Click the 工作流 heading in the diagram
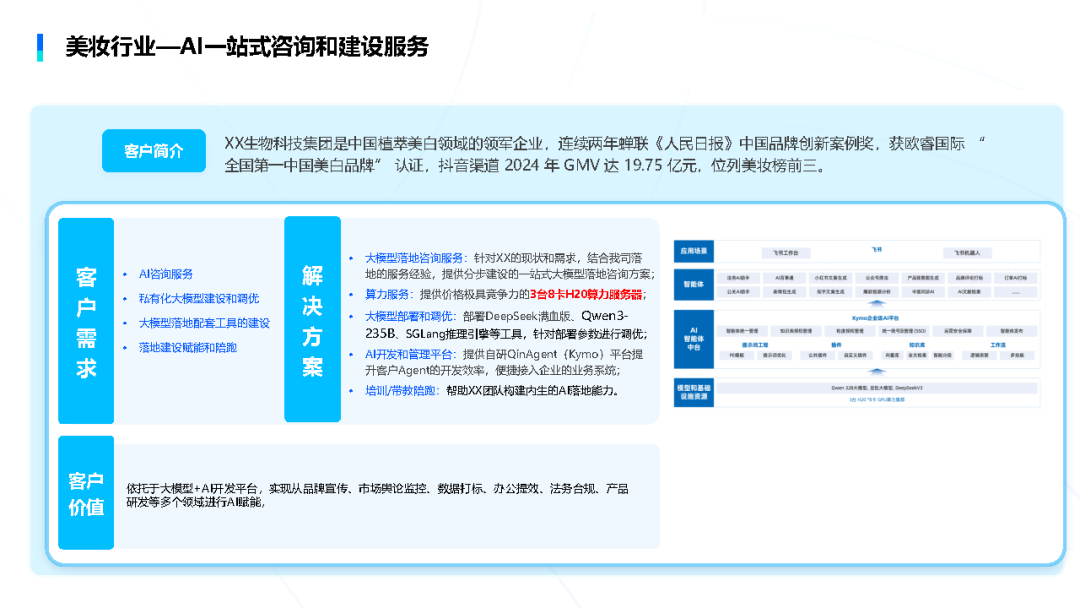The width and height of the screenshot is (1080, 608). pos(998,345)
